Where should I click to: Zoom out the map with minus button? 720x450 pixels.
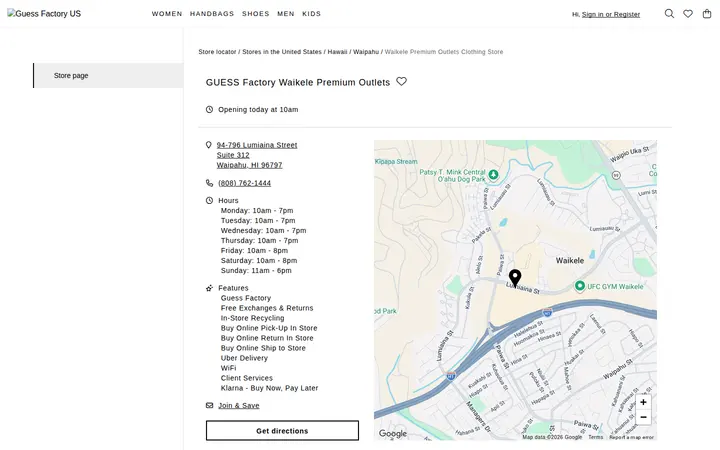pyautogui.click(x=643, y=417)
